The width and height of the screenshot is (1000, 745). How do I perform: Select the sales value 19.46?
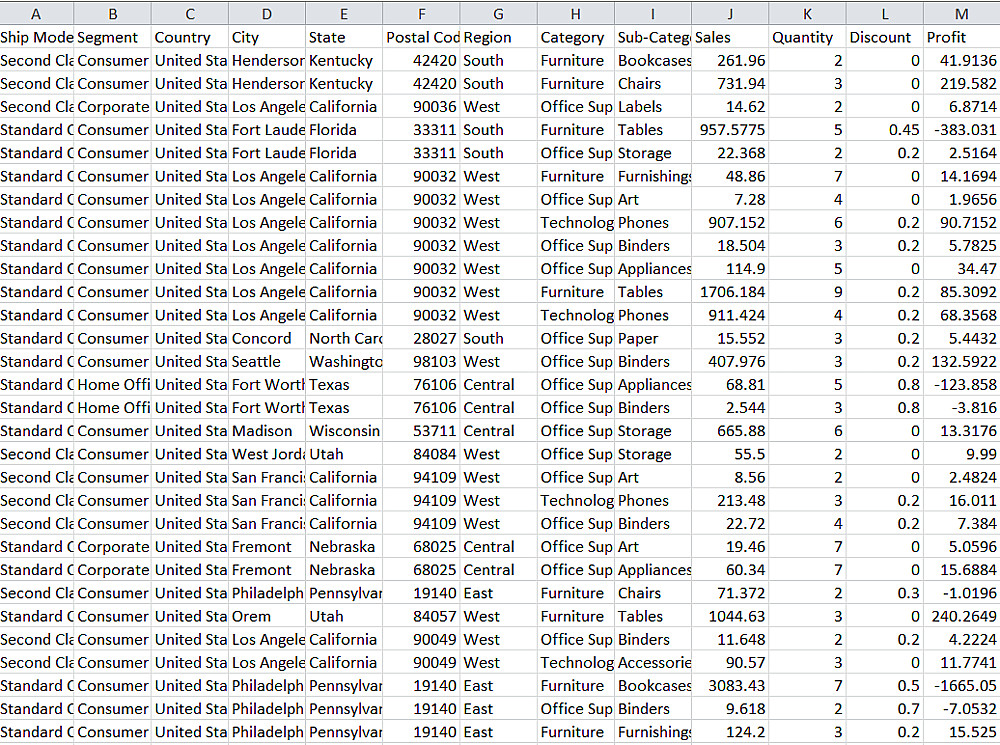pyautogui.click(x=730, y=547)
